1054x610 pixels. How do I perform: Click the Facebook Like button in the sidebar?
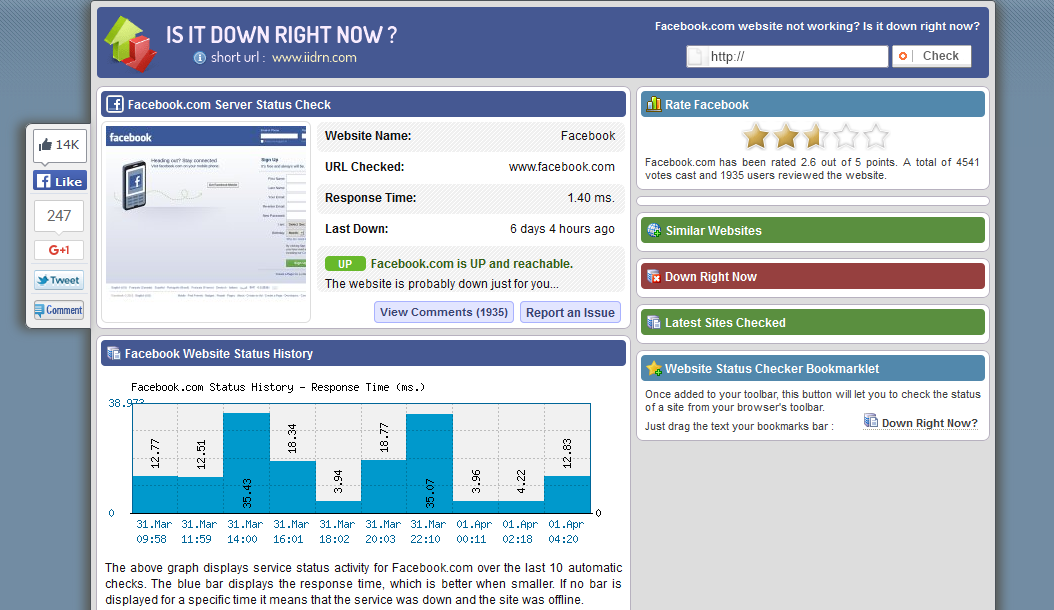pos(60,181)
